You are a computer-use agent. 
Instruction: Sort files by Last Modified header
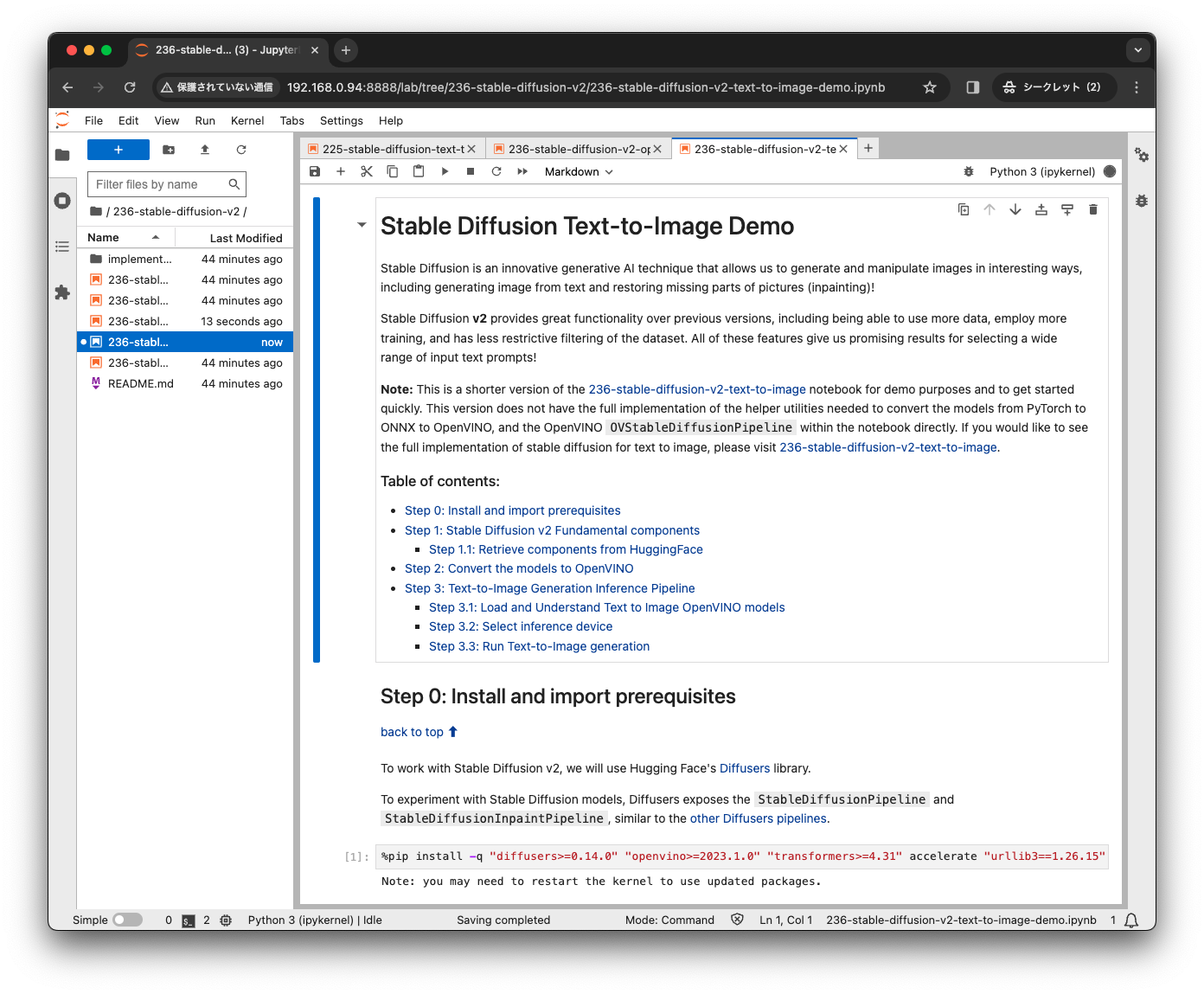234,238
